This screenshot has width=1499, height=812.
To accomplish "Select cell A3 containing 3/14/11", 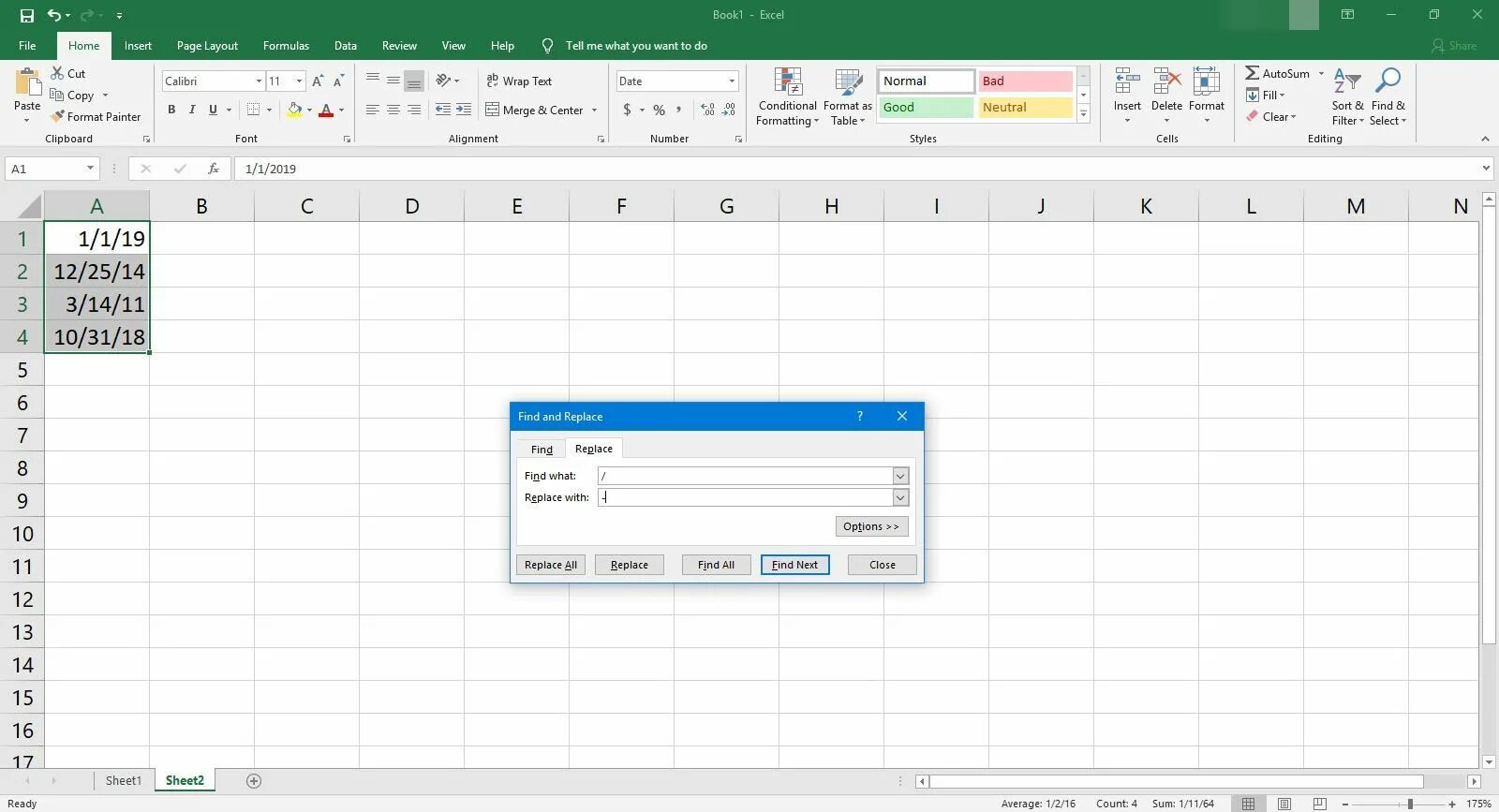I will pyautogui.click(x=96, y=304).
